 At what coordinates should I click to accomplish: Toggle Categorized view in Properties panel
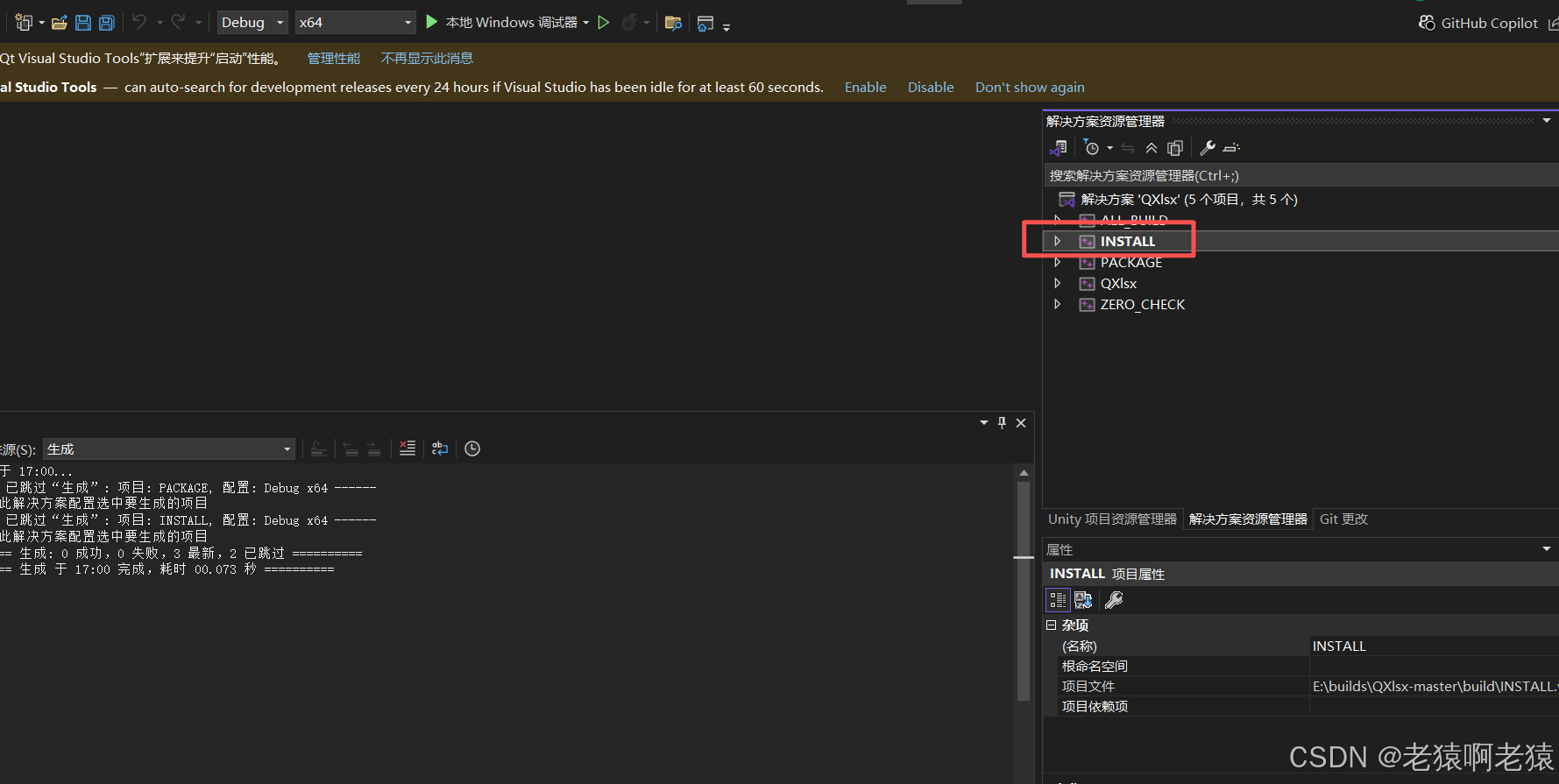tap(1059, 600)
